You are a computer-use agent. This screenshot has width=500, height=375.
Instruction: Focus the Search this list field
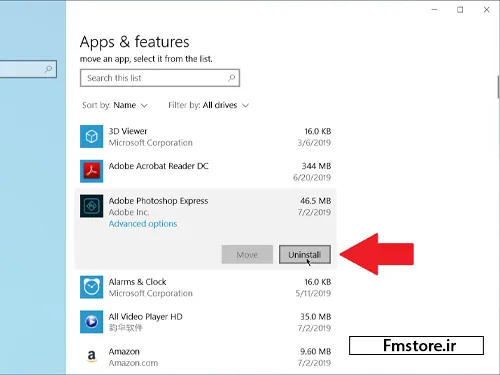tap(160, 78)
